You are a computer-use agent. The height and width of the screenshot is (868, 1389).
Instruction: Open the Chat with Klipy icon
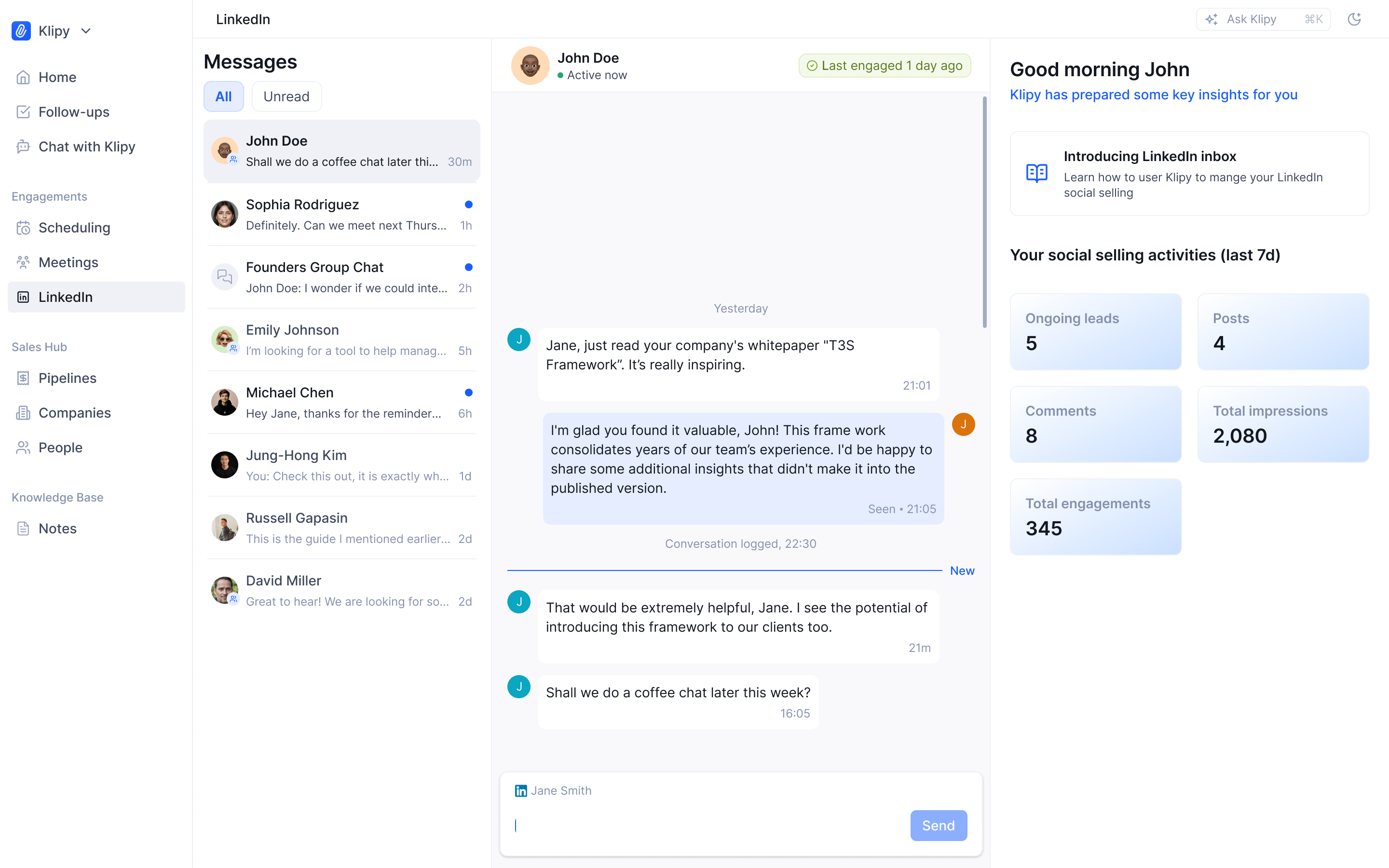[x=23, y=147]
